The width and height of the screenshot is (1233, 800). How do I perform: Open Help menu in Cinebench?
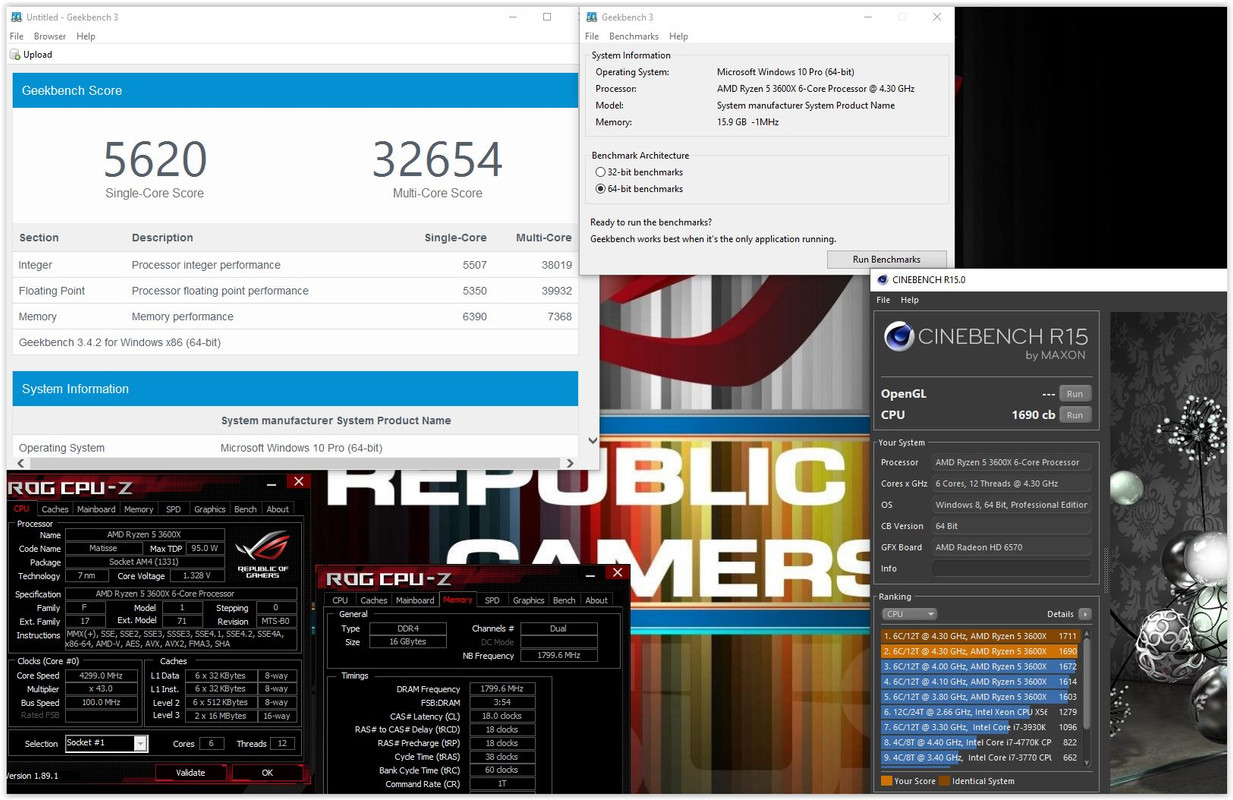point(909,300)
